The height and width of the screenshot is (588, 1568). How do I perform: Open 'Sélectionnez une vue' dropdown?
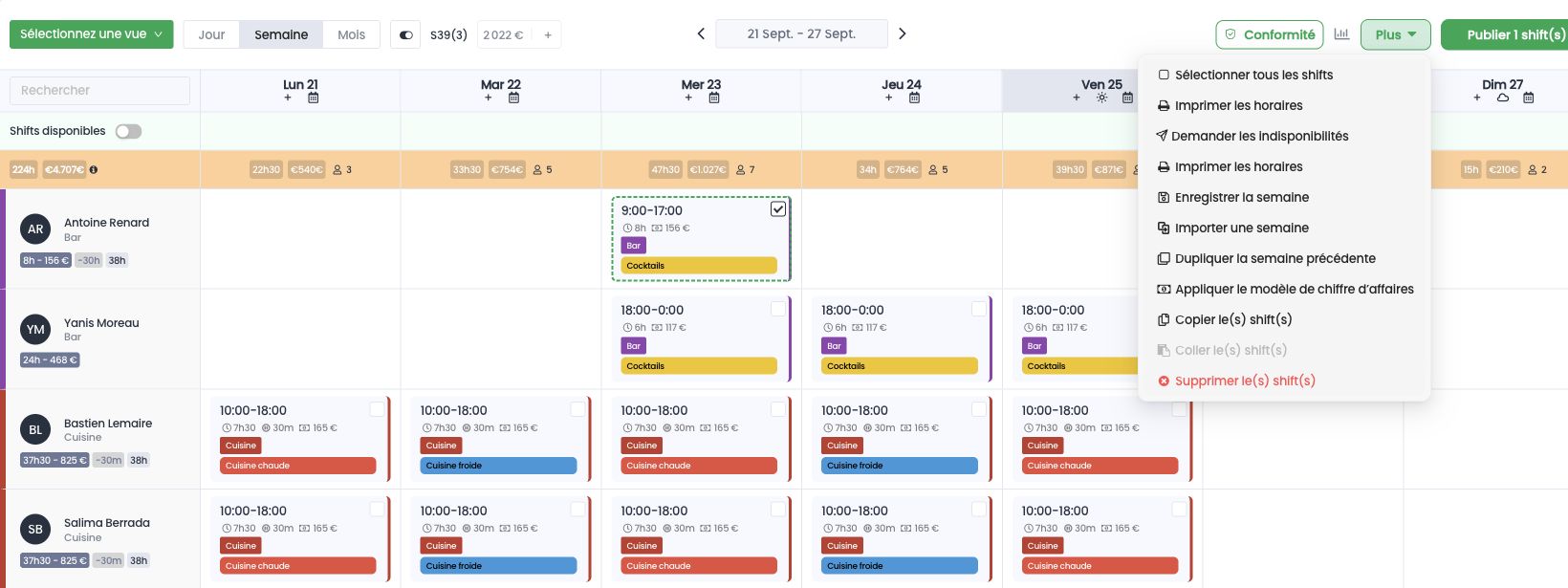[x=92, y=34]
